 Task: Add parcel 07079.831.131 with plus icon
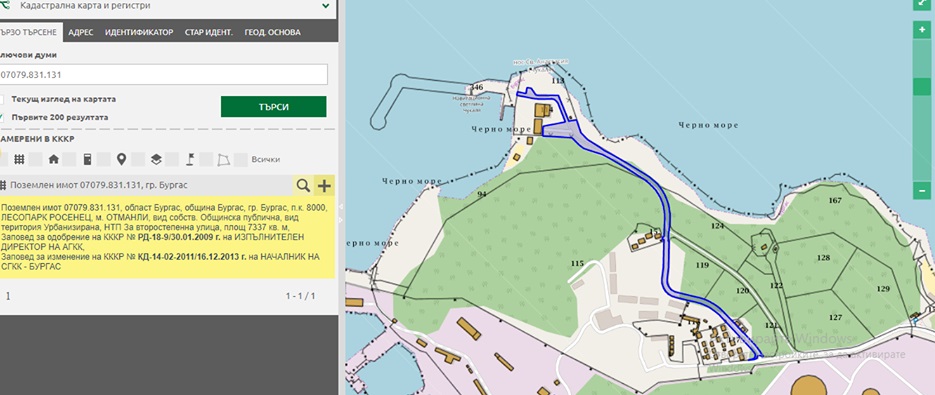324,186
